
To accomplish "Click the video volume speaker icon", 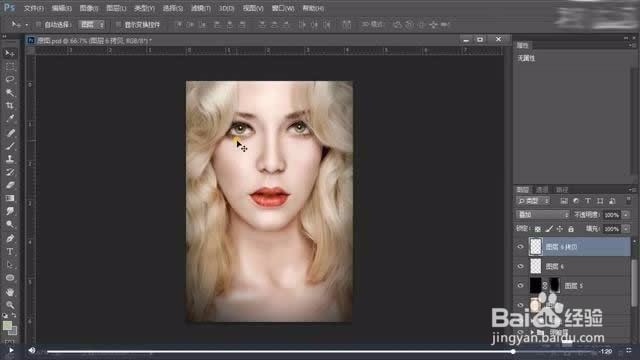I will tap(32, 350).
